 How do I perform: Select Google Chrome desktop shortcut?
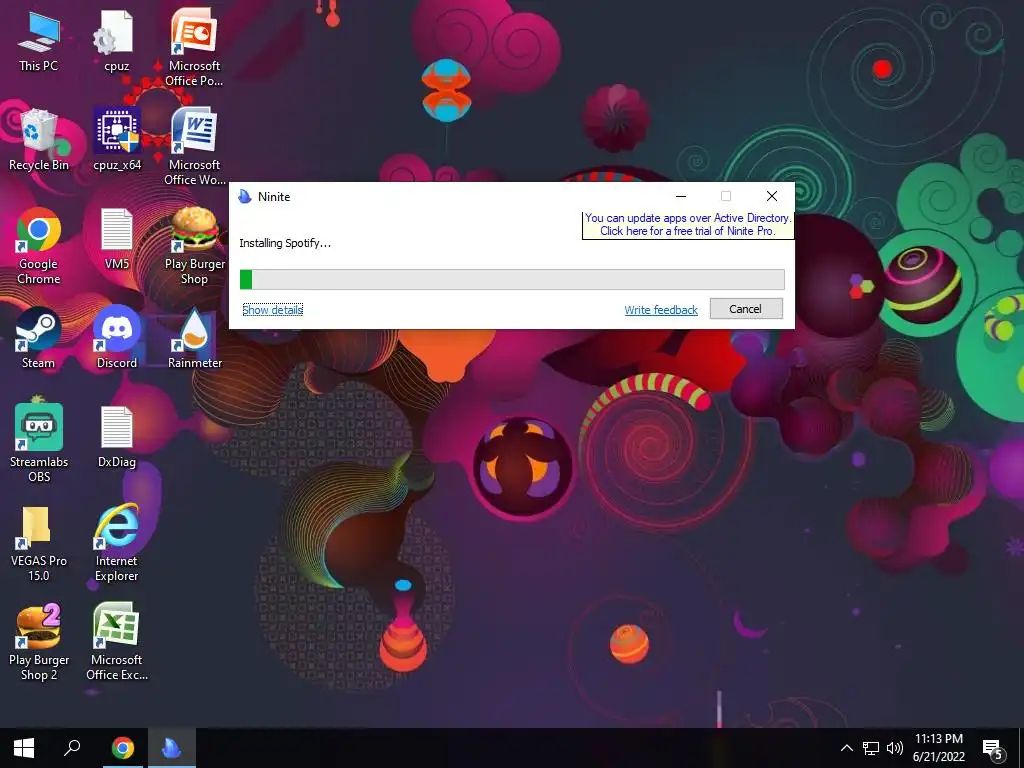[x=39, y=246]
